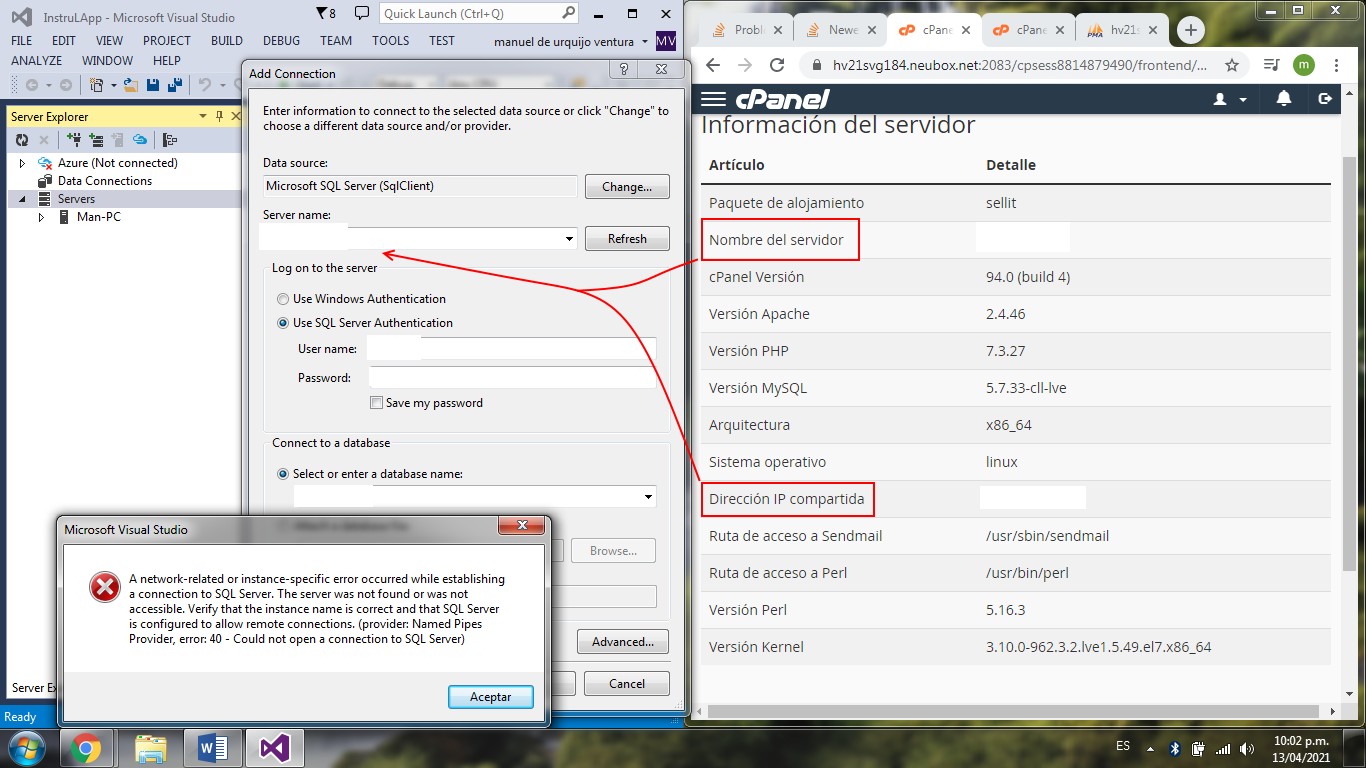Open the TOOLS menu
1366x768 pixels.
pos(390,41)
